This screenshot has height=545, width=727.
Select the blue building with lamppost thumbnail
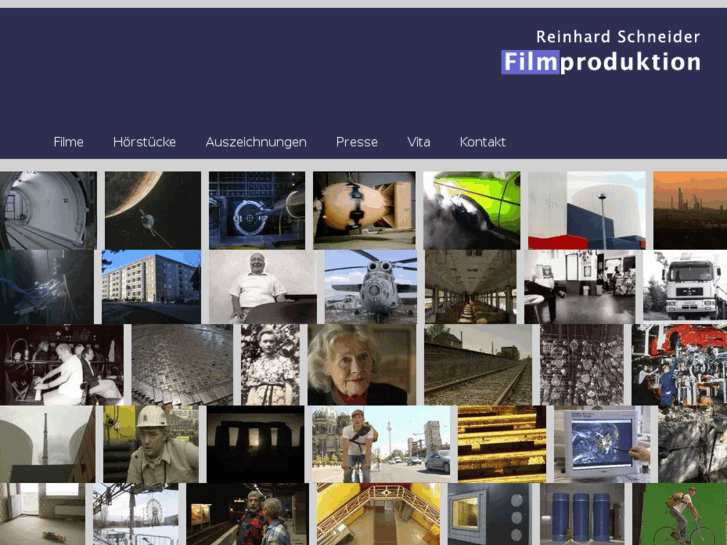tap(587, 211)
